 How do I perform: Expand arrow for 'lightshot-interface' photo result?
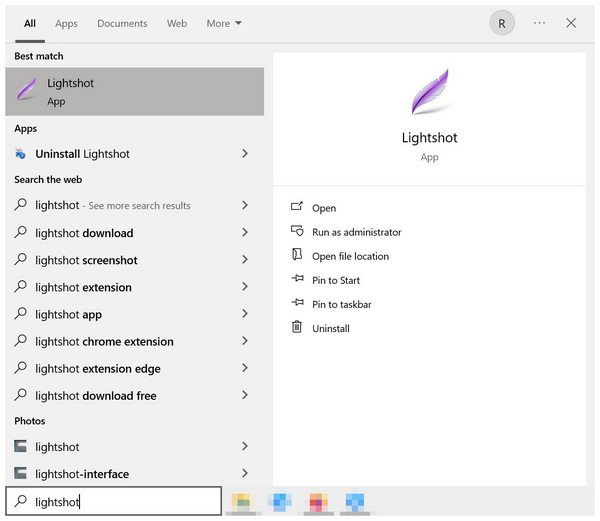[245, 473]
